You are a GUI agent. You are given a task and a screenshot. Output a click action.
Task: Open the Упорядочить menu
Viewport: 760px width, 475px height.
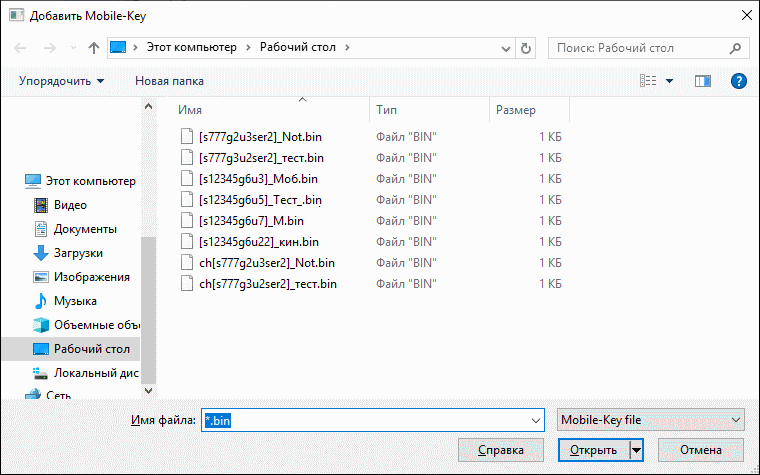pyautogui.click(x=61, y=80)
